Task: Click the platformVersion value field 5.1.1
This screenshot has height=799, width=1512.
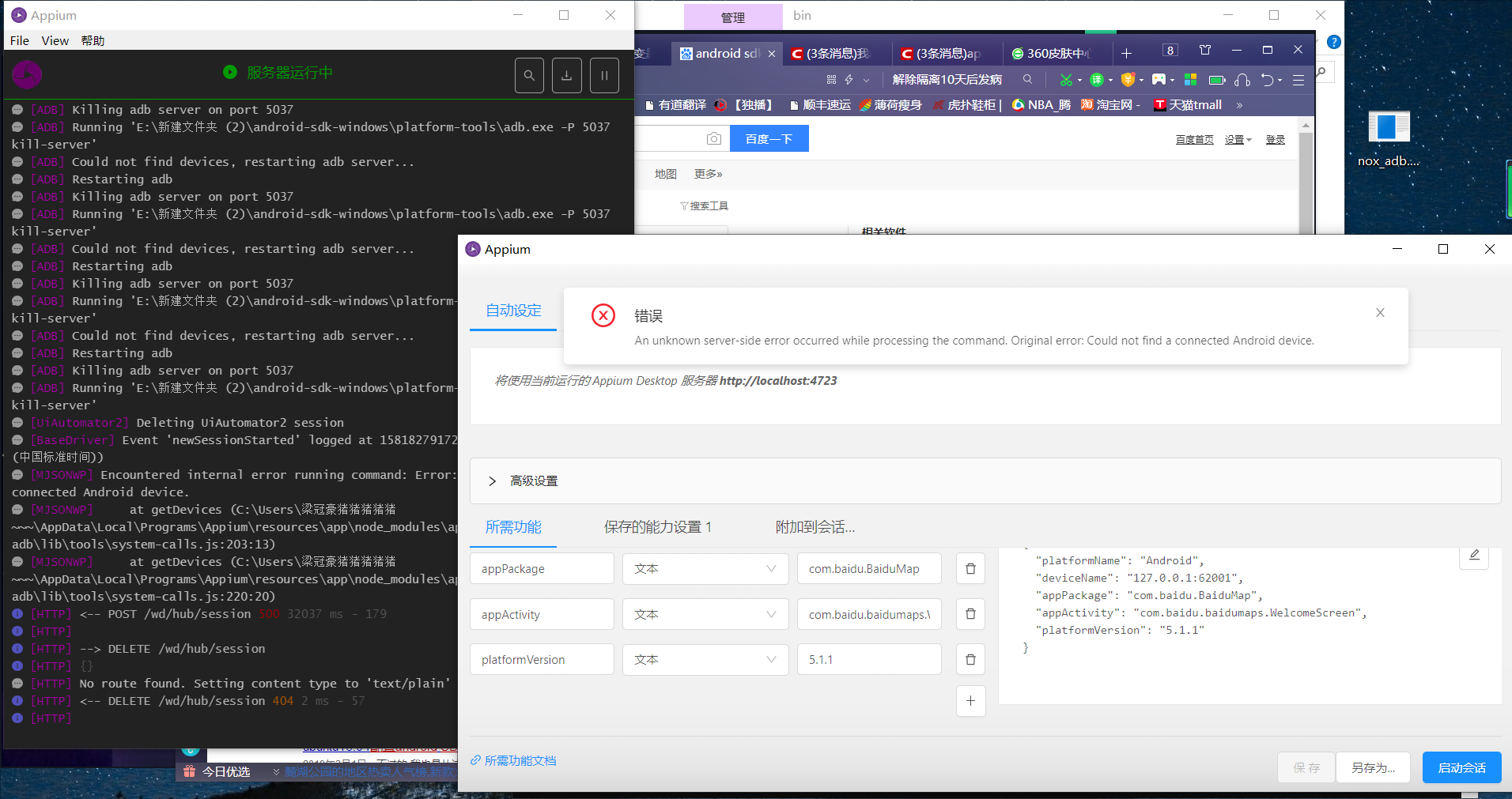Action: point(869,660)
